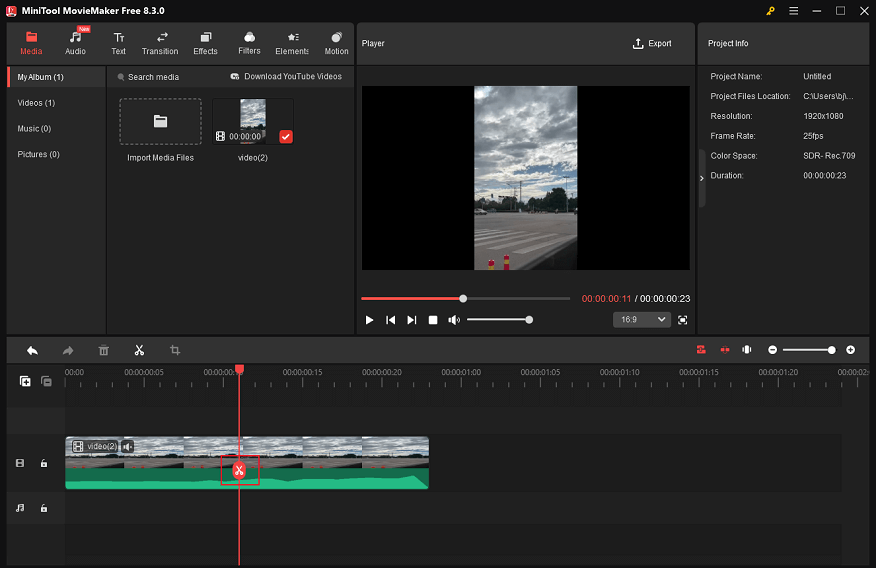
Task: Select Pictures (0) category
Action: click(x=39, y=154)
